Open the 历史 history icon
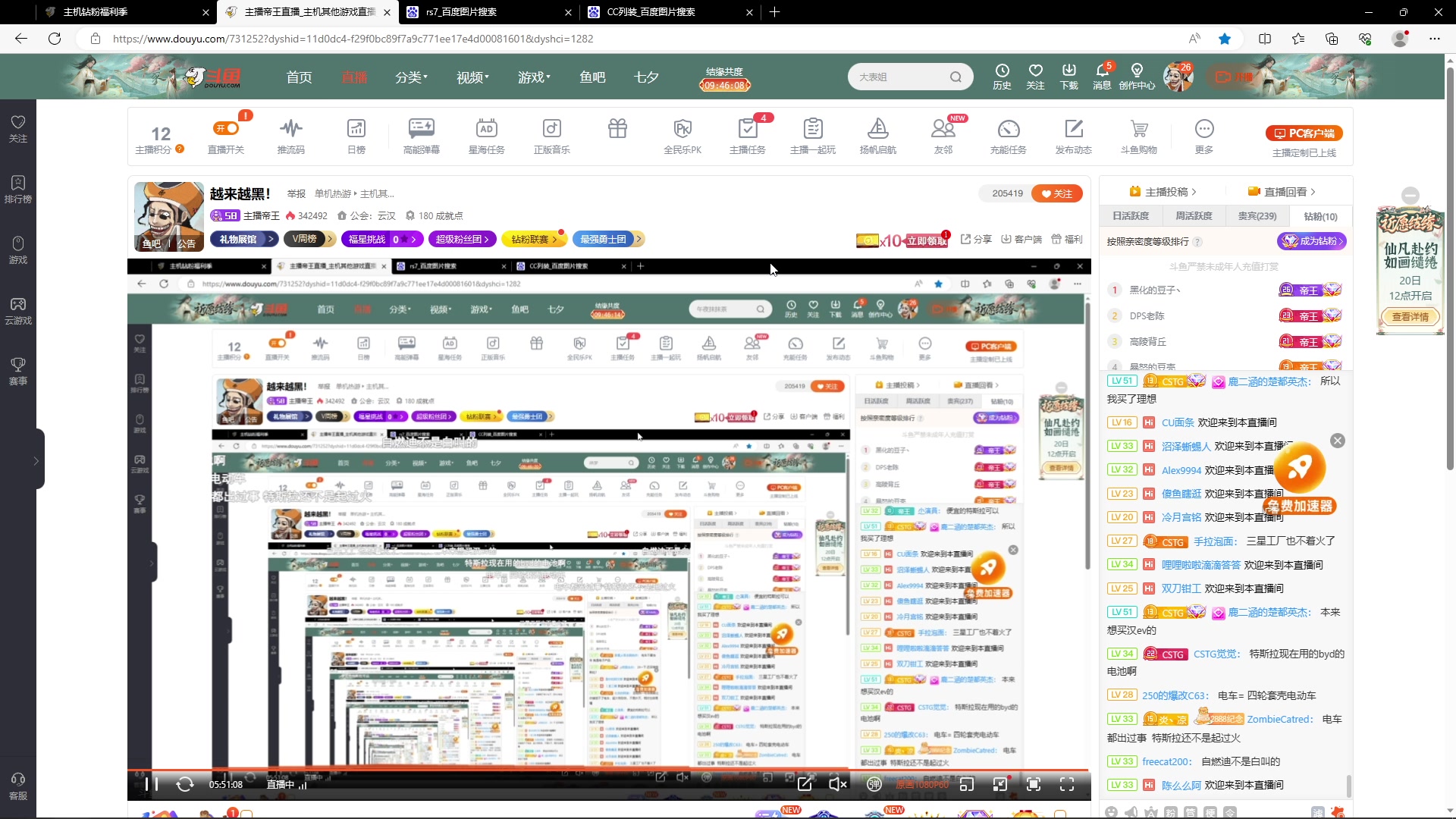 [1002, 71]
